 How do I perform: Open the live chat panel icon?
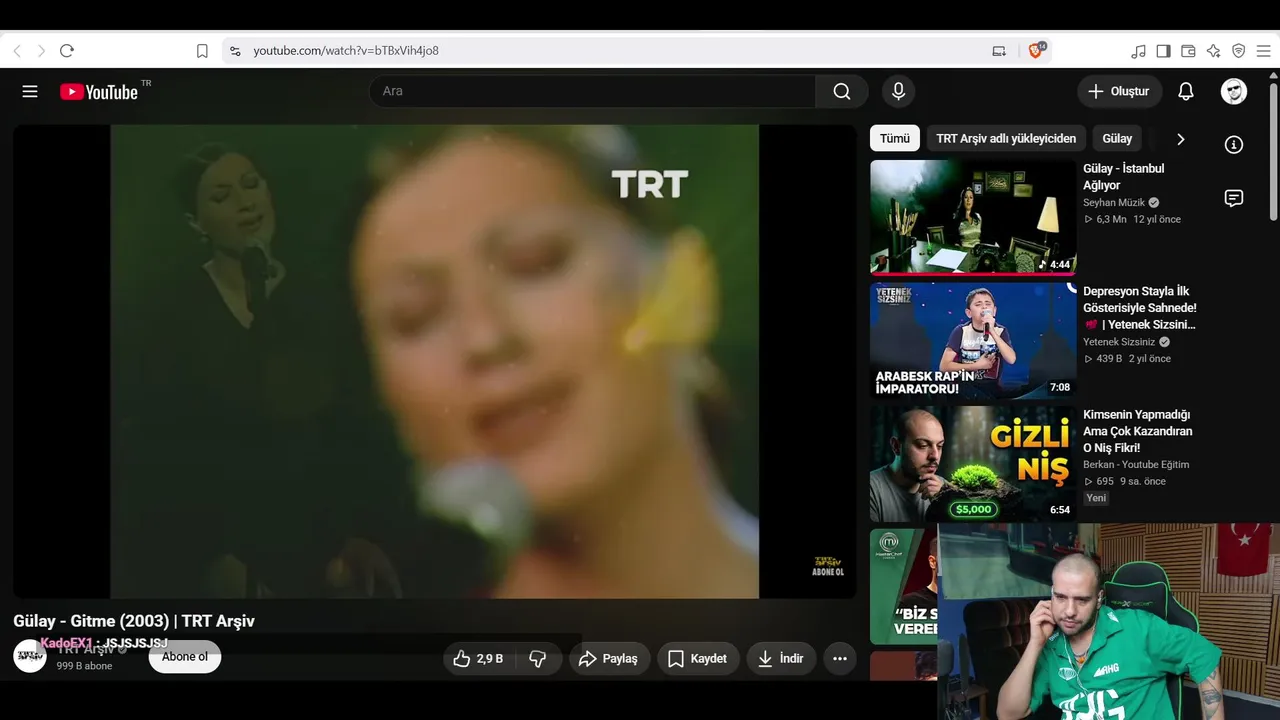click(1234, 198)
